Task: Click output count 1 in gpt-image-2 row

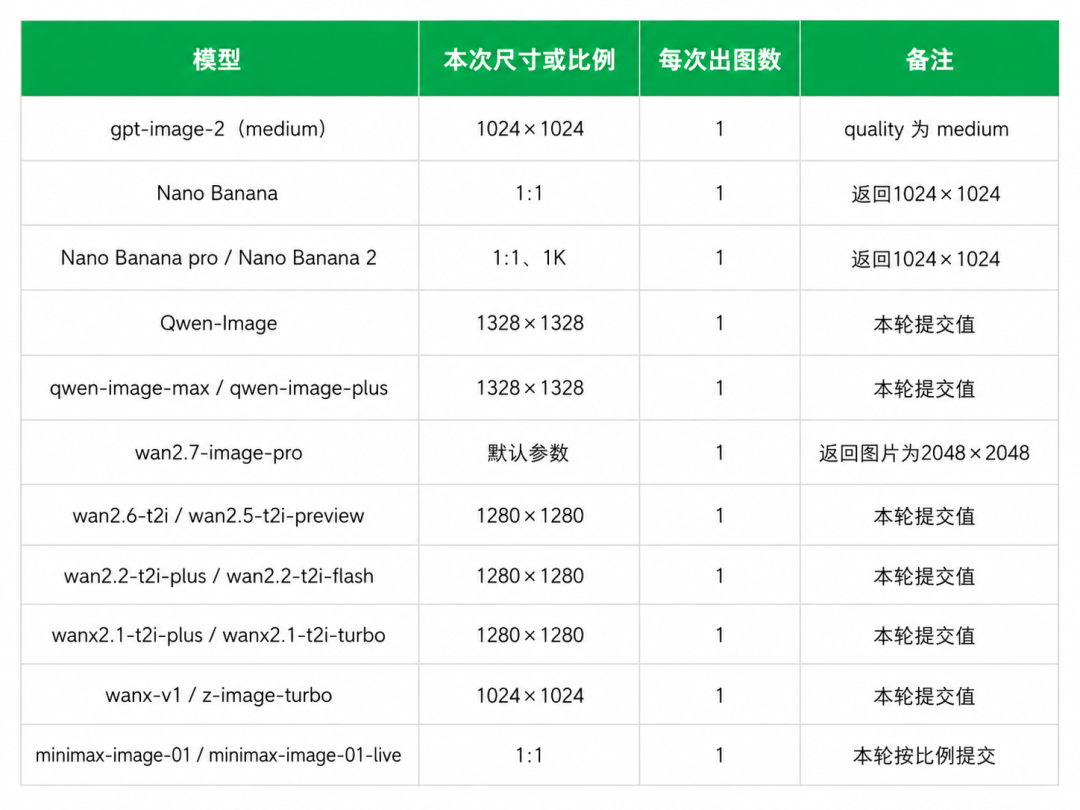Action: 719,129
